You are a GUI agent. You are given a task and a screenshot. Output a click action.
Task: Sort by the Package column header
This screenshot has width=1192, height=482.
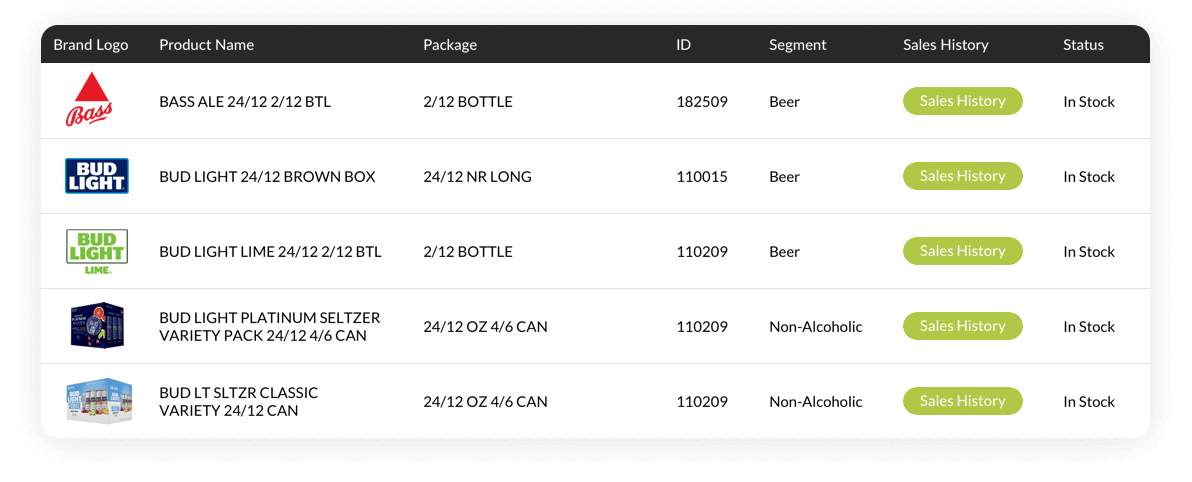click(450, 45)
